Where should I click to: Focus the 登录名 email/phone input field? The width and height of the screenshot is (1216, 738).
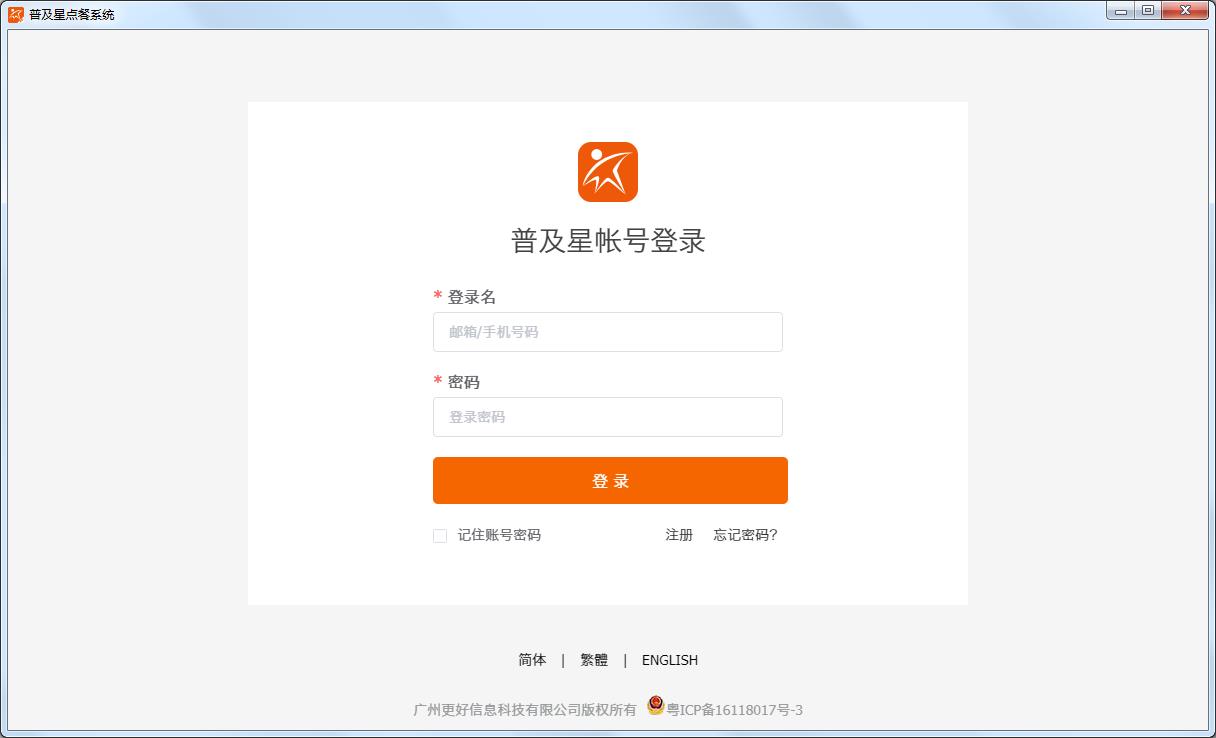(x=607, y=332)
